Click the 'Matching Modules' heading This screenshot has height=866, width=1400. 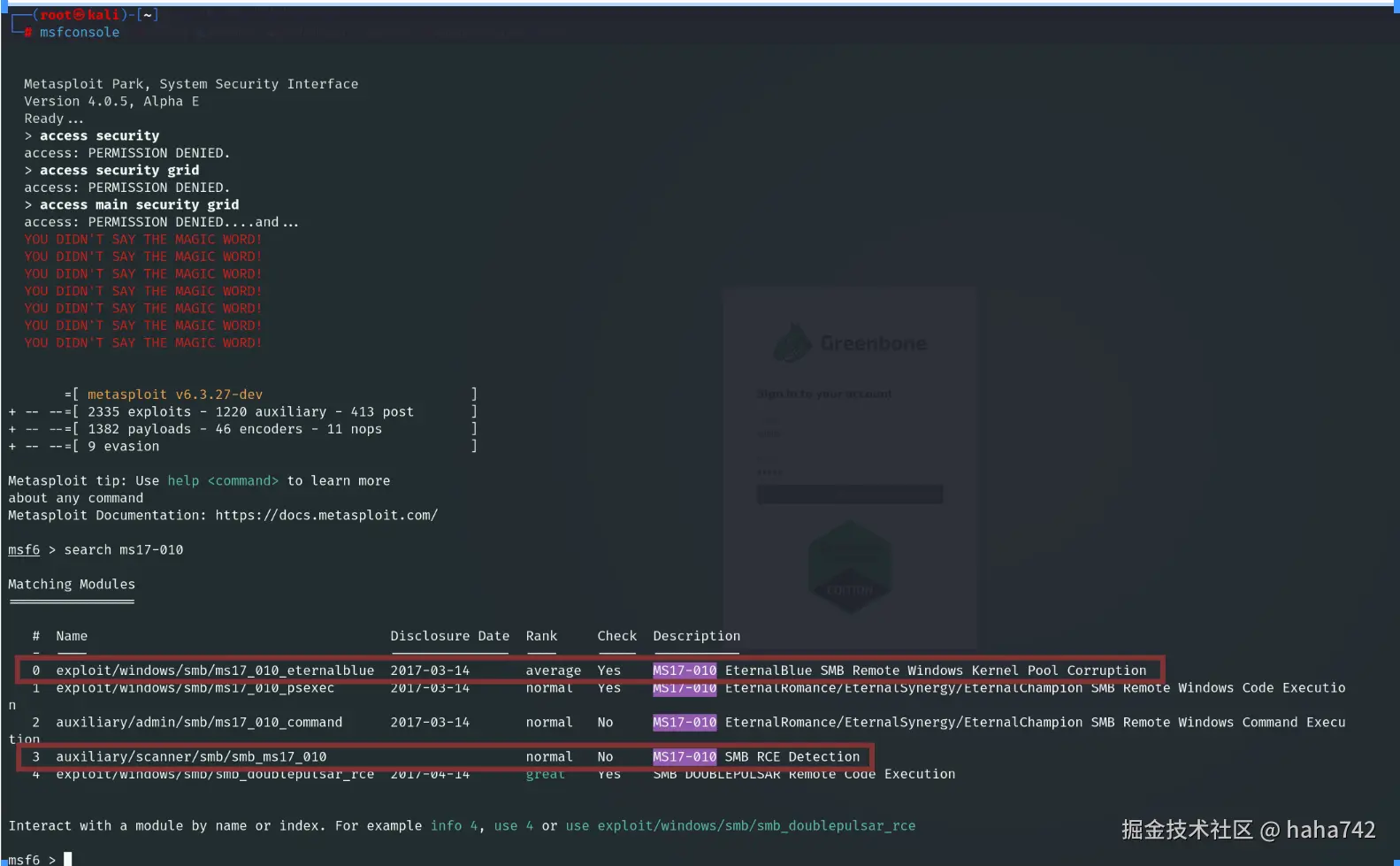click(72, 585)
